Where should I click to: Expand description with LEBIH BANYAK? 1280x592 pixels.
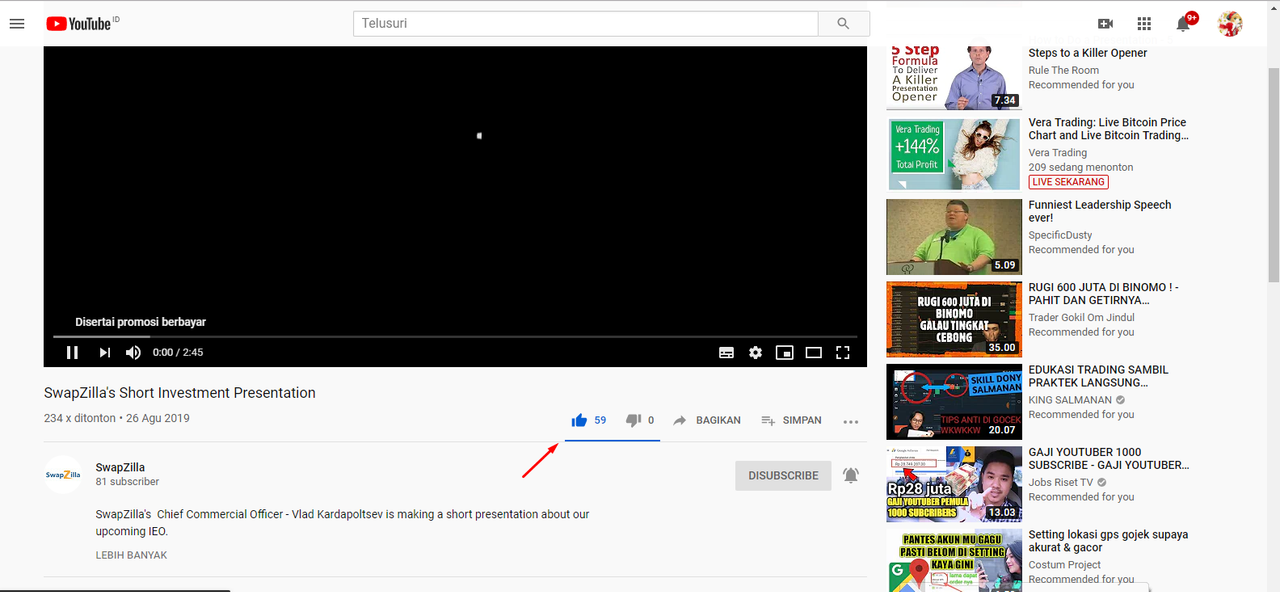tap(132, 555)
